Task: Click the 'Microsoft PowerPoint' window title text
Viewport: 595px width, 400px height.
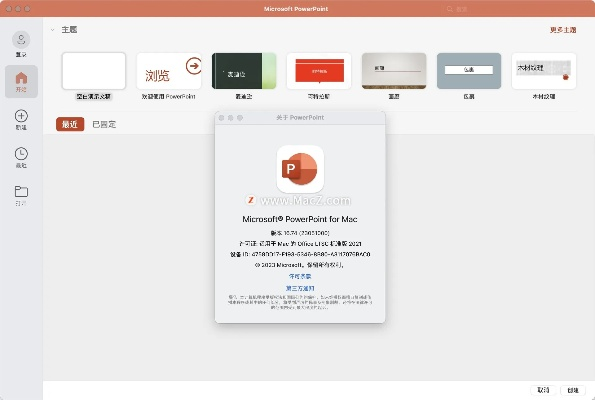Action: (x=296, y=9)
